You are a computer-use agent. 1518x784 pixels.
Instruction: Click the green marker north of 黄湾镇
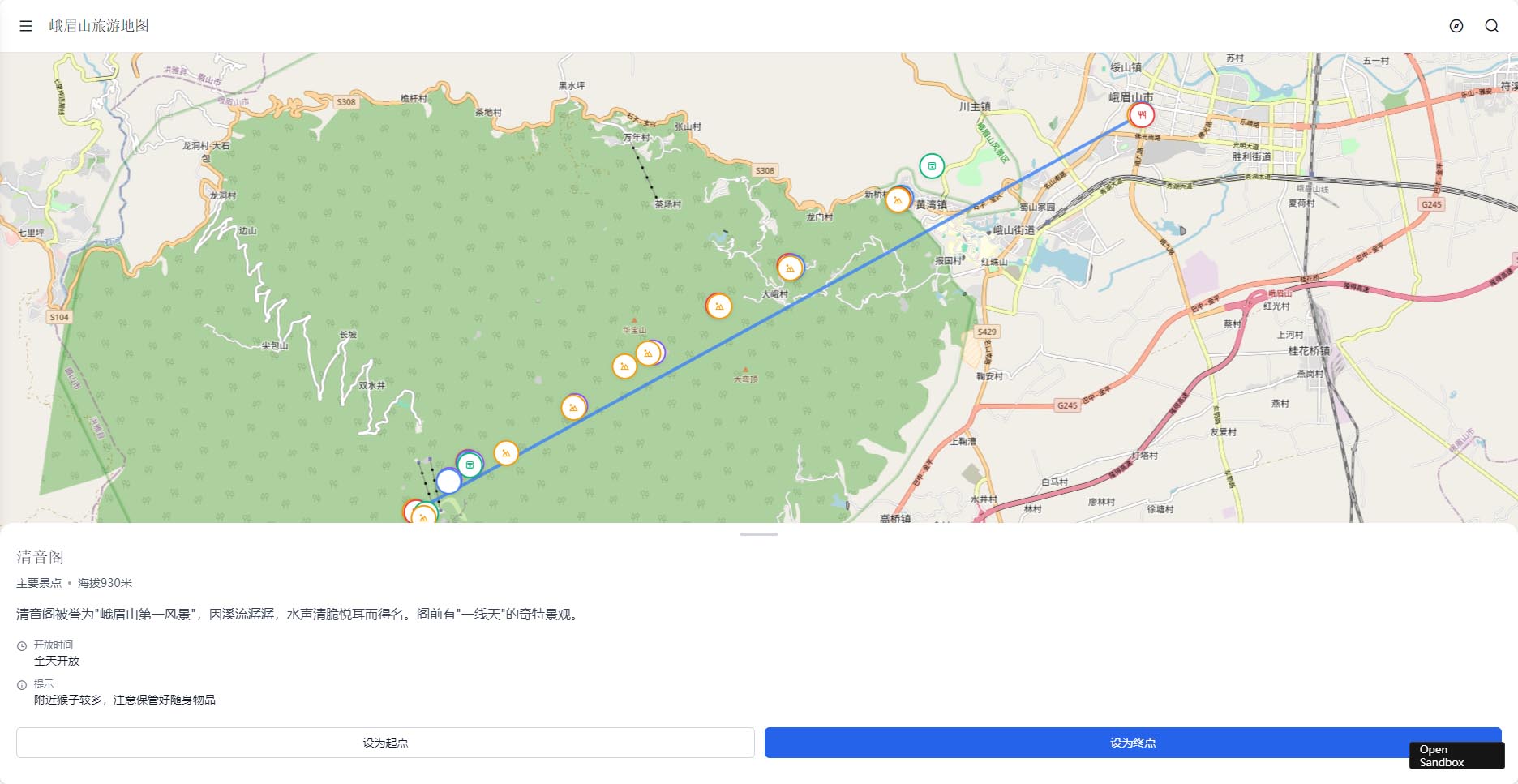[x=932, y=166]
